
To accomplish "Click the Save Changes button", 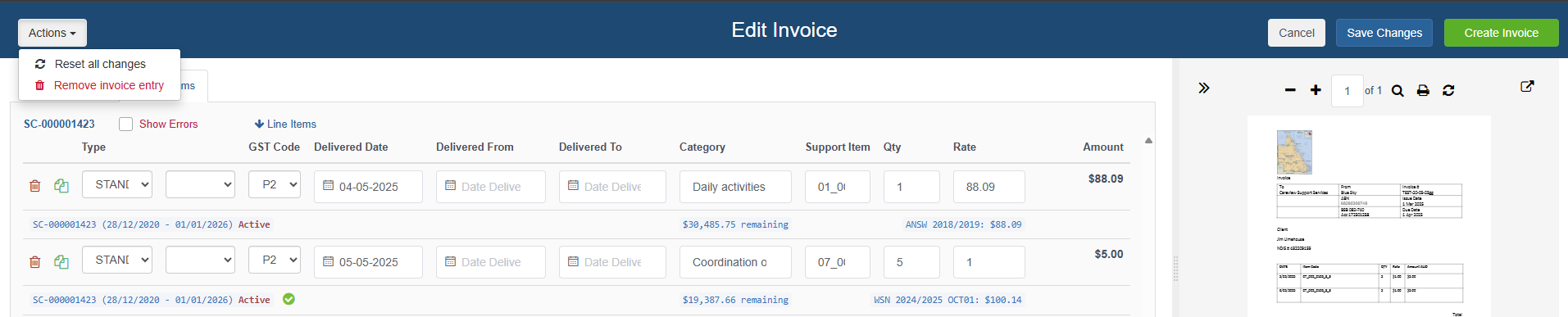I will pos(1384,33).
